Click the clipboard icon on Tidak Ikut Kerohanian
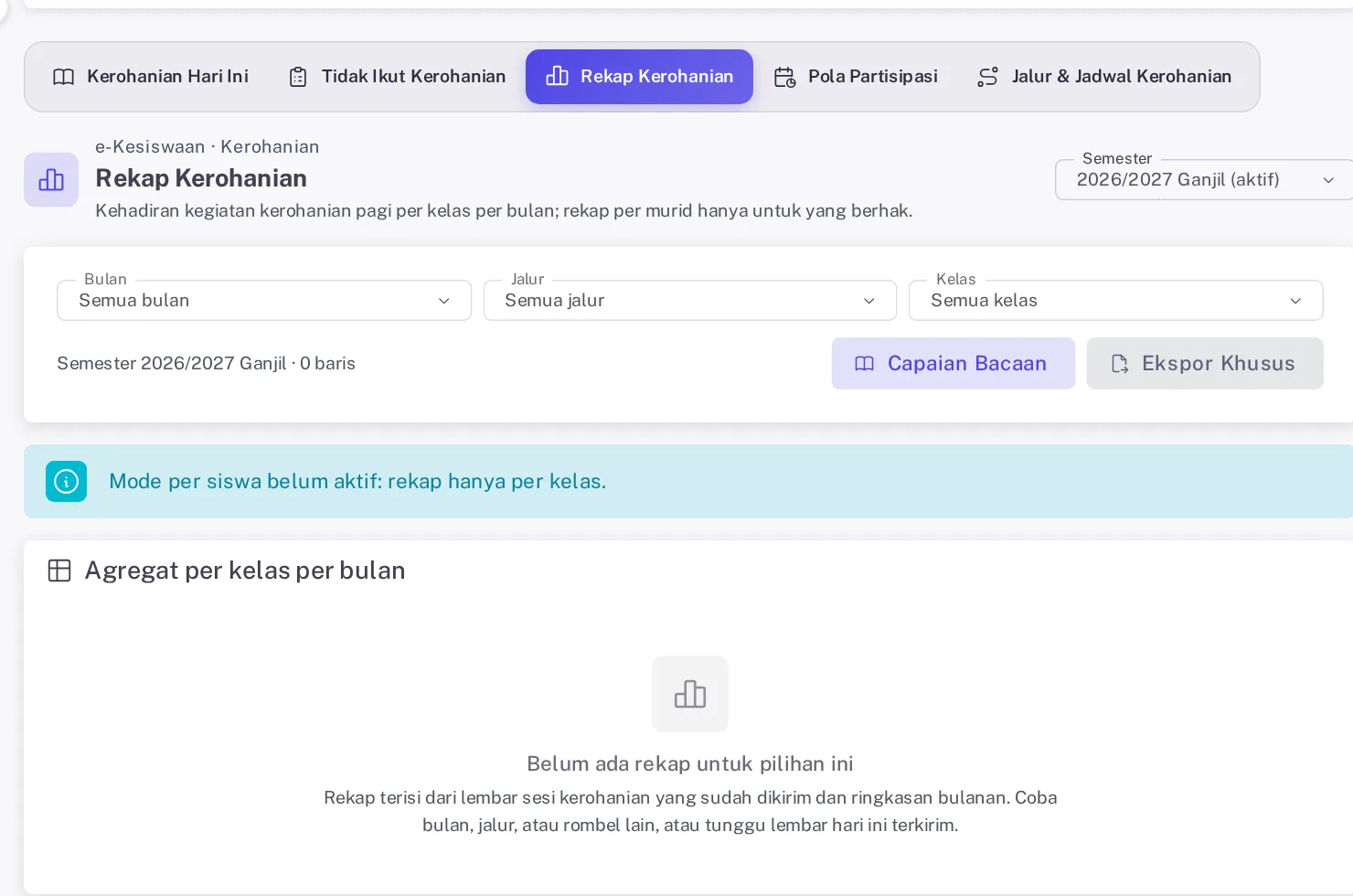 coord(298,77)
